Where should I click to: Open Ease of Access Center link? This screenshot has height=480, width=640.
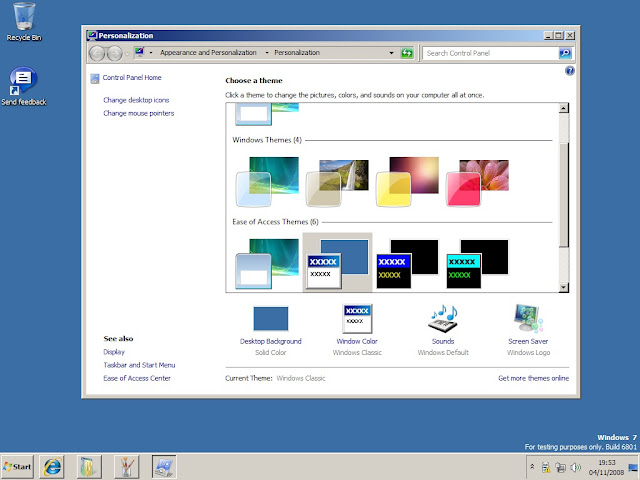137,378
